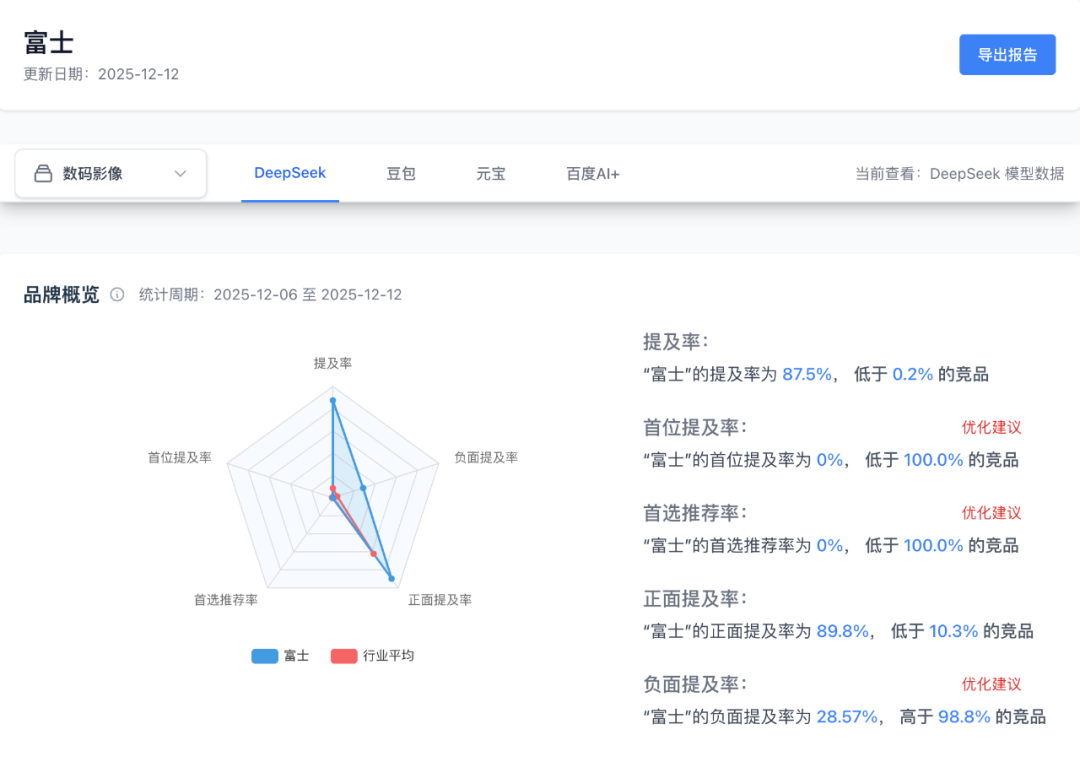
Task: Open 优化建议 link for 负面提及率
Action: pos(991,684)
